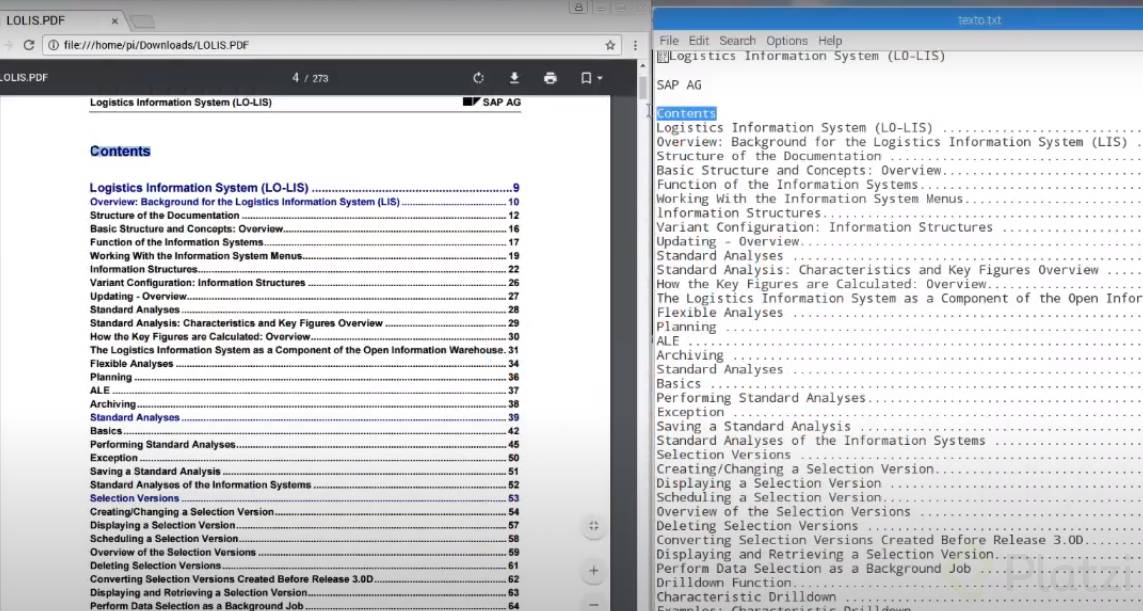Click 'SAP AG' line in text editor
Viewport: 1143px width, 611px height.
click(x=679, y=85)
